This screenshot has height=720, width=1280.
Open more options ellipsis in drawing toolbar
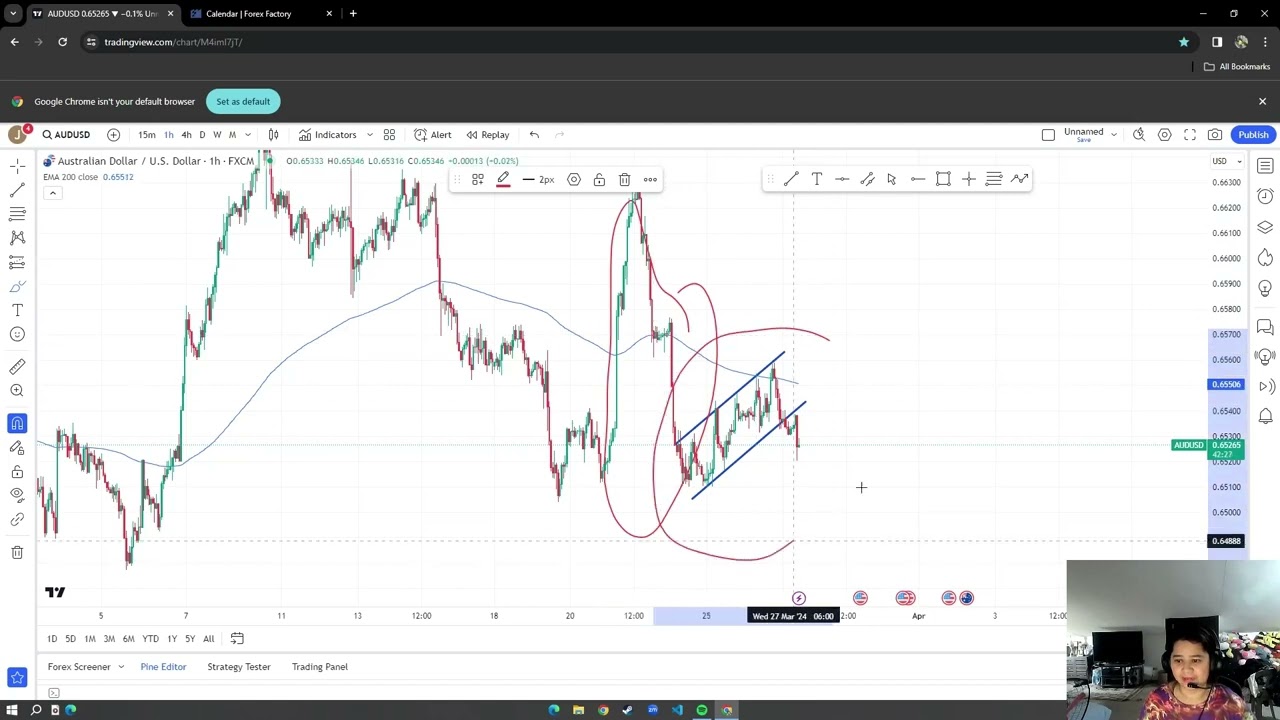coord(650,180)
